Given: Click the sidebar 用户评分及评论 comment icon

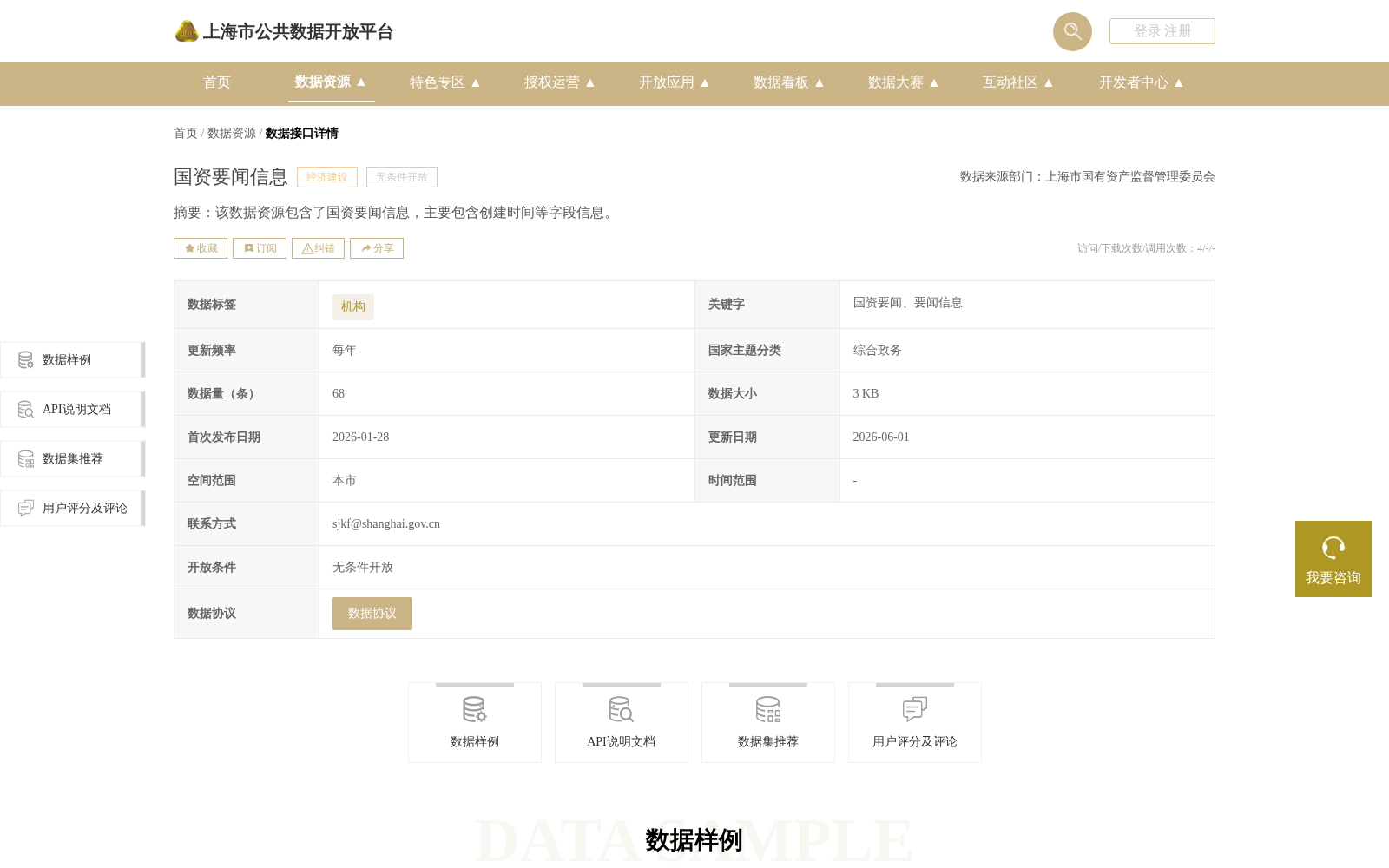Looking at the screenshot, I should [26, 509].
